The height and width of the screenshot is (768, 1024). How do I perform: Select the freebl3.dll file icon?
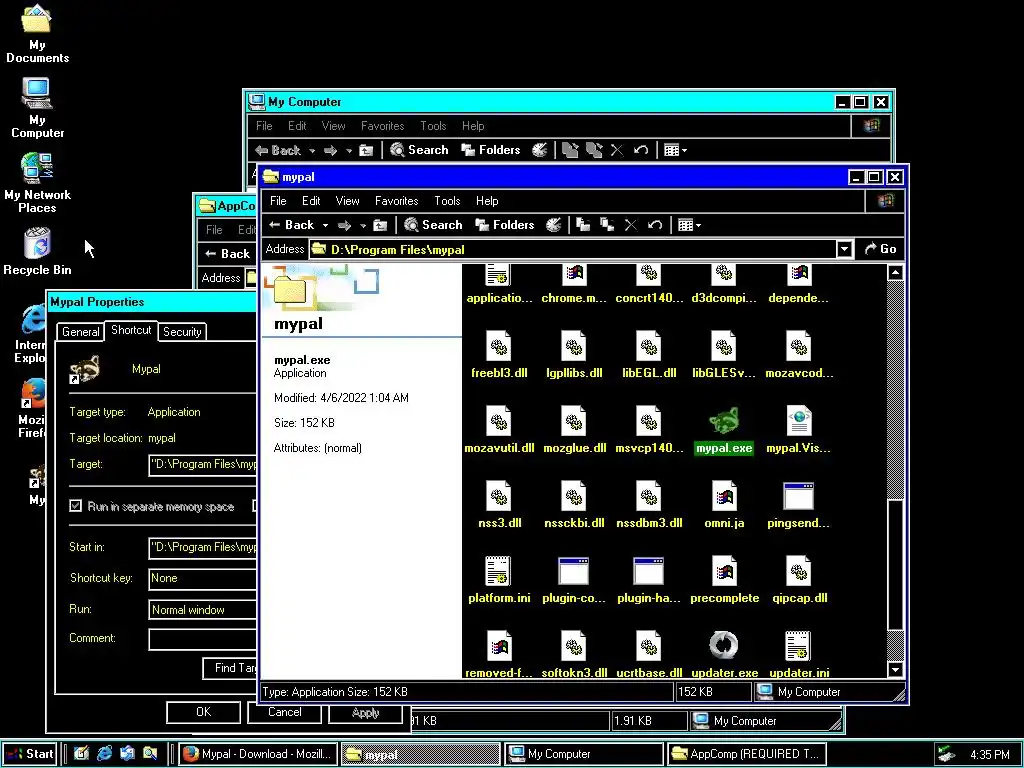pos(499,346)
